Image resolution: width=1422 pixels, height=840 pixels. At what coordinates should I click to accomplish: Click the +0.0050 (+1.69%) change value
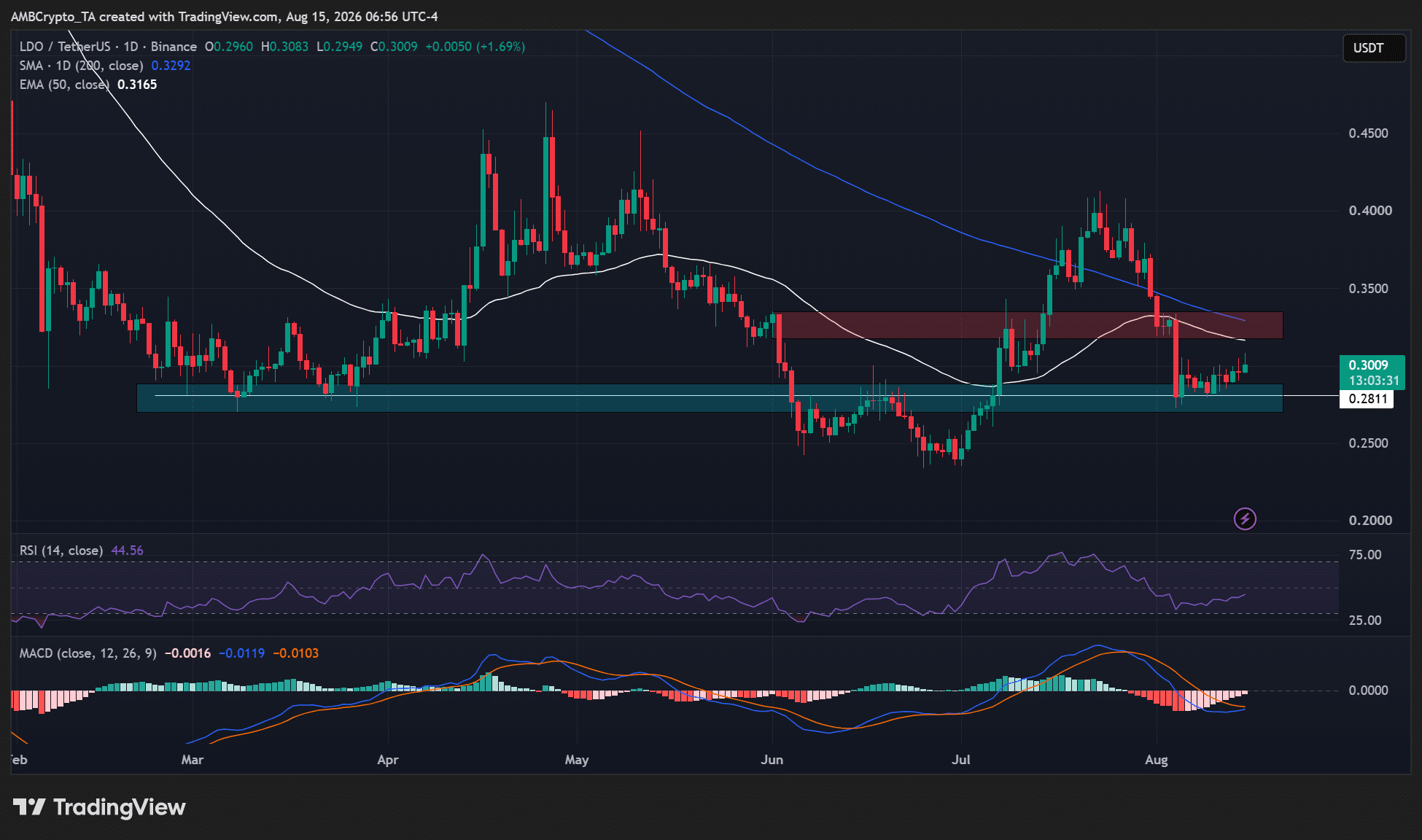coord(475,47)
